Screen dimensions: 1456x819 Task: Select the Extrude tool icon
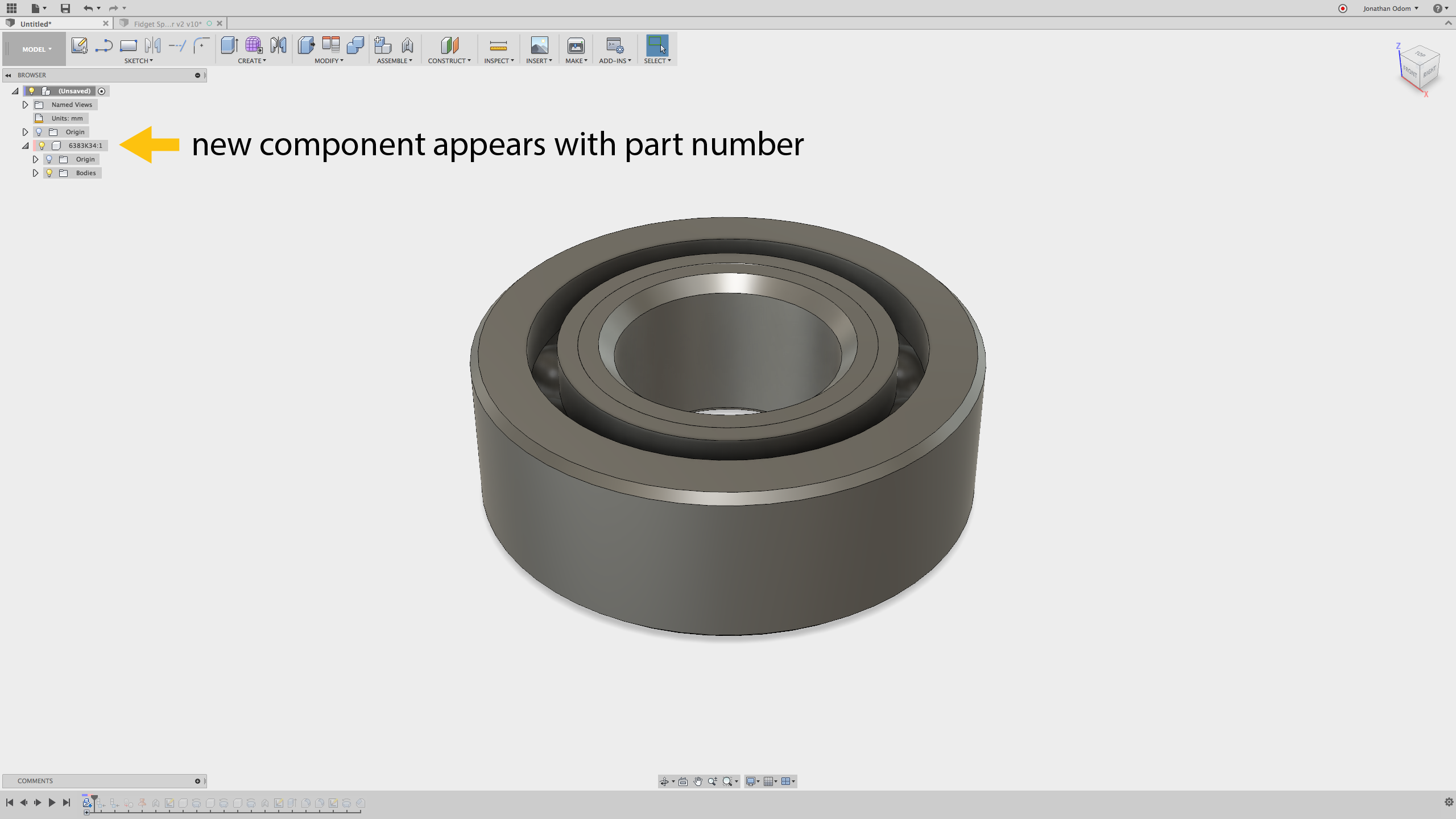(229, 45)
